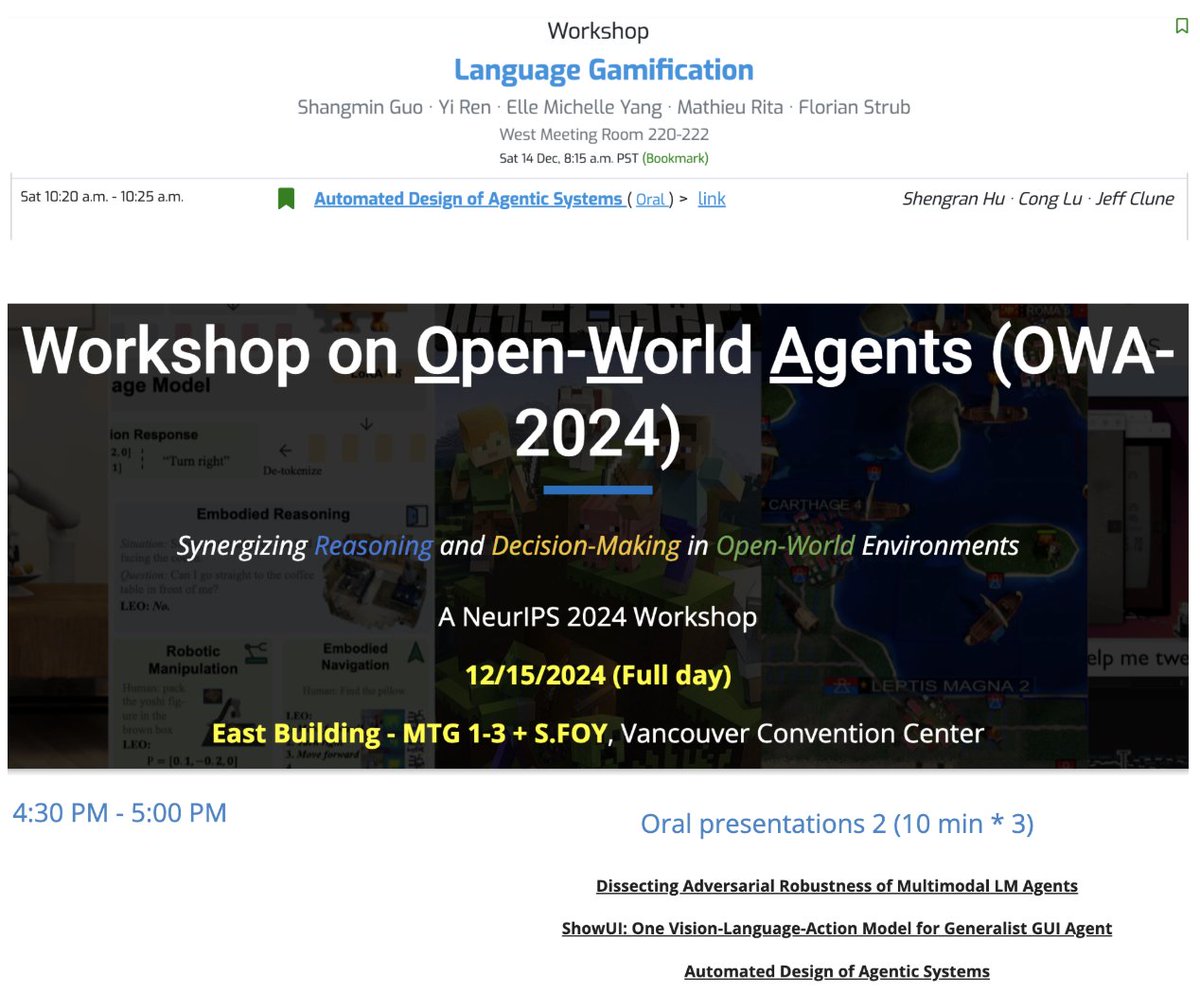Select the 'Workshop' label at top

point(598,31)
